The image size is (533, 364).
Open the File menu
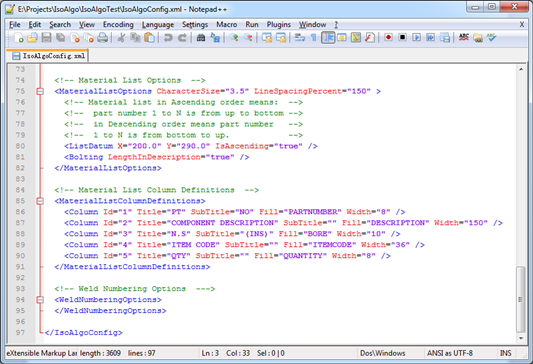(x=15, y=24)
